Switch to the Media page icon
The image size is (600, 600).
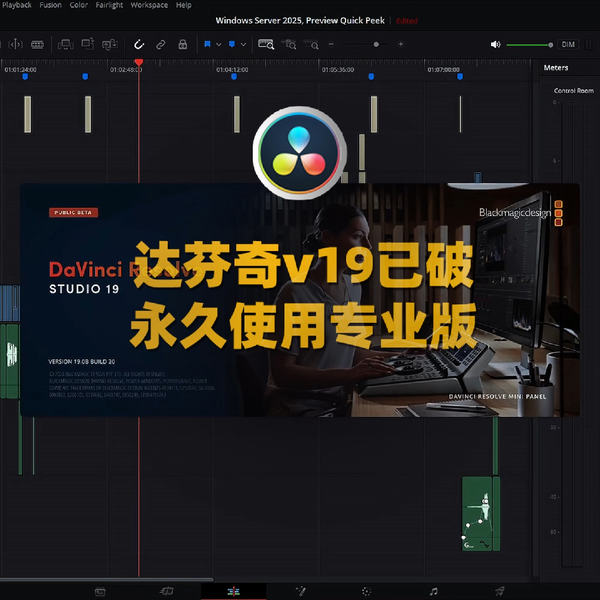[100, 592]
